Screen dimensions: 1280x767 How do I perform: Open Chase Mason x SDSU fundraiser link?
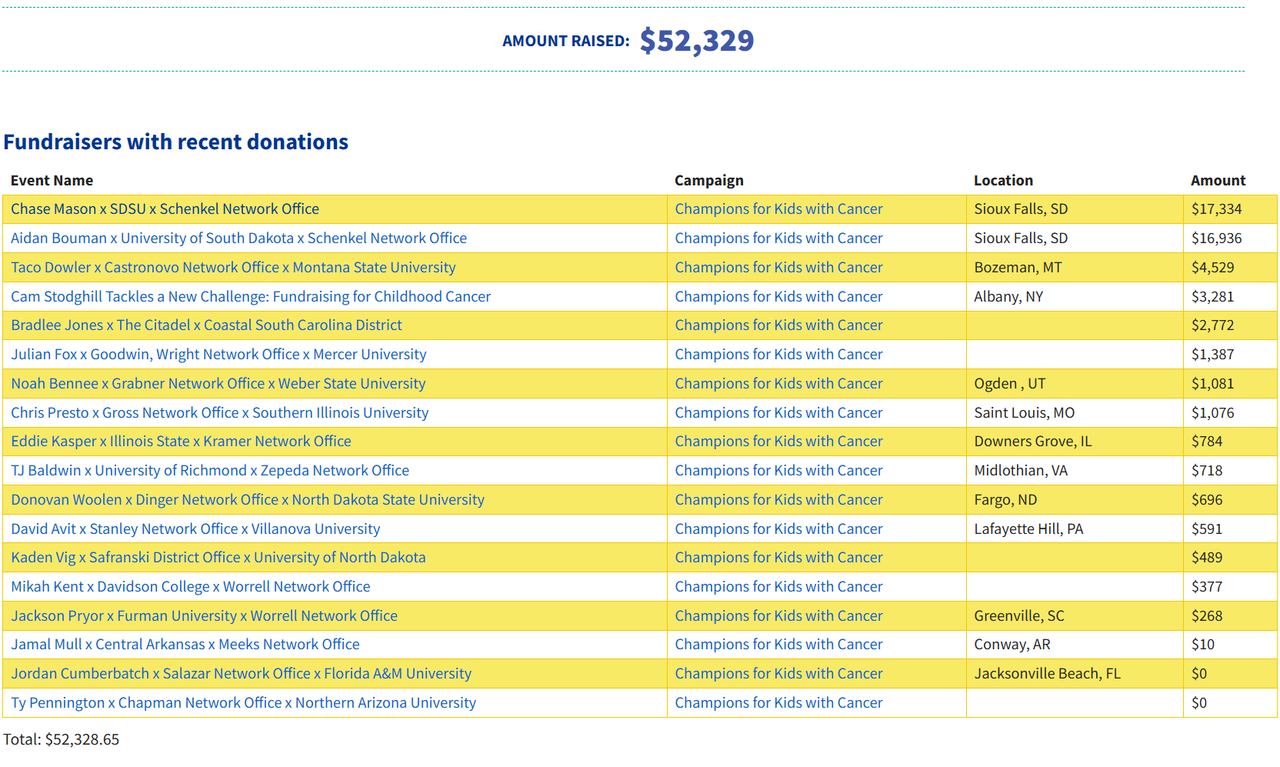click(x=165, y=209)
